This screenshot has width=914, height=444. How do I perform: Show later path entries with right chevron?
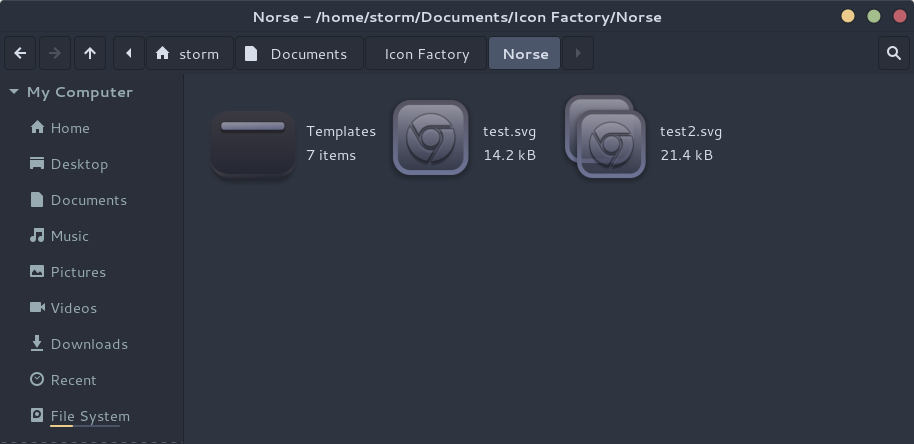click(x=578, y=54)
